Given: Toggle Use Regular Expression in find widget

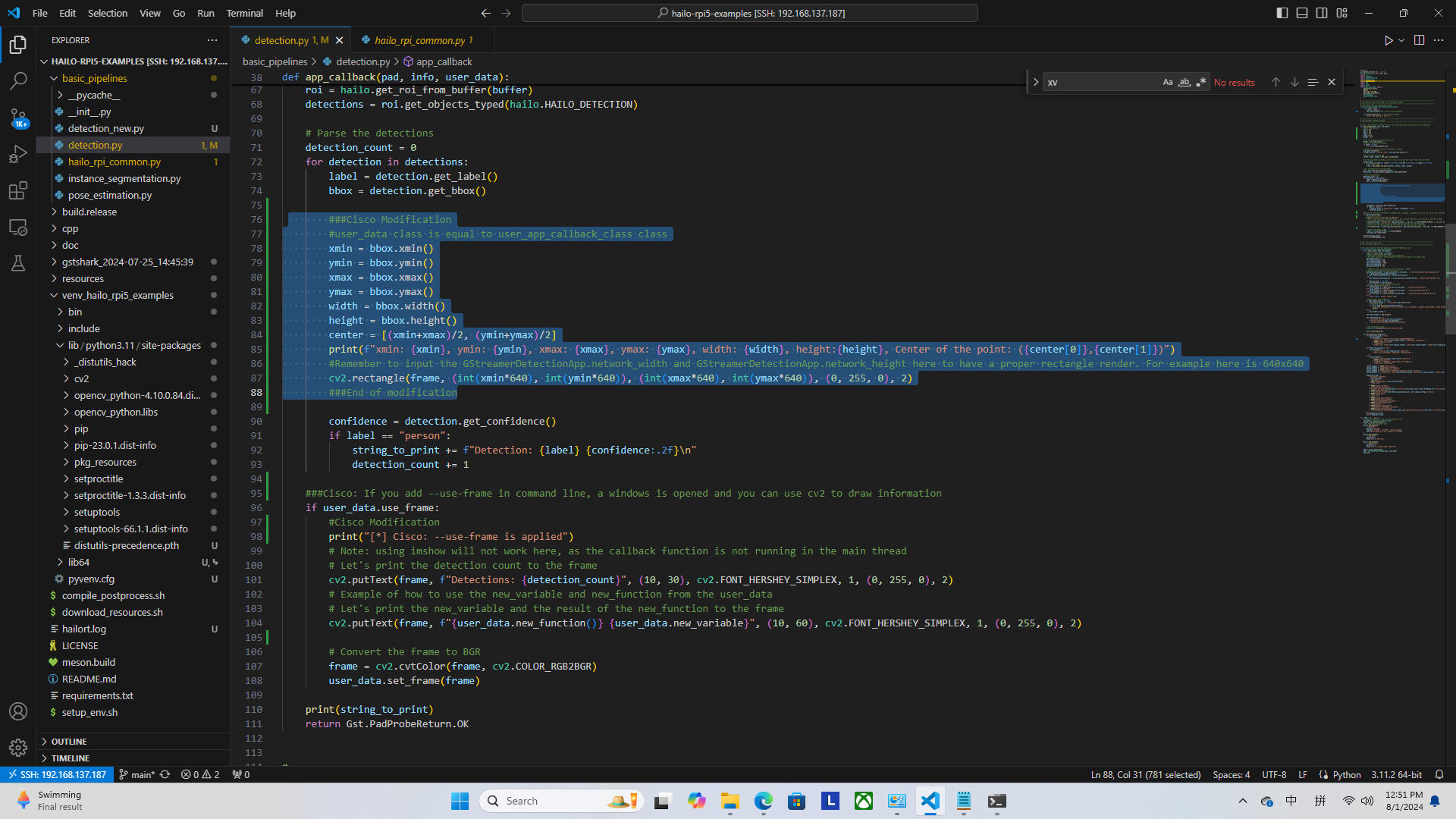Looking at the screenshot, I should tap(1200, 82).
